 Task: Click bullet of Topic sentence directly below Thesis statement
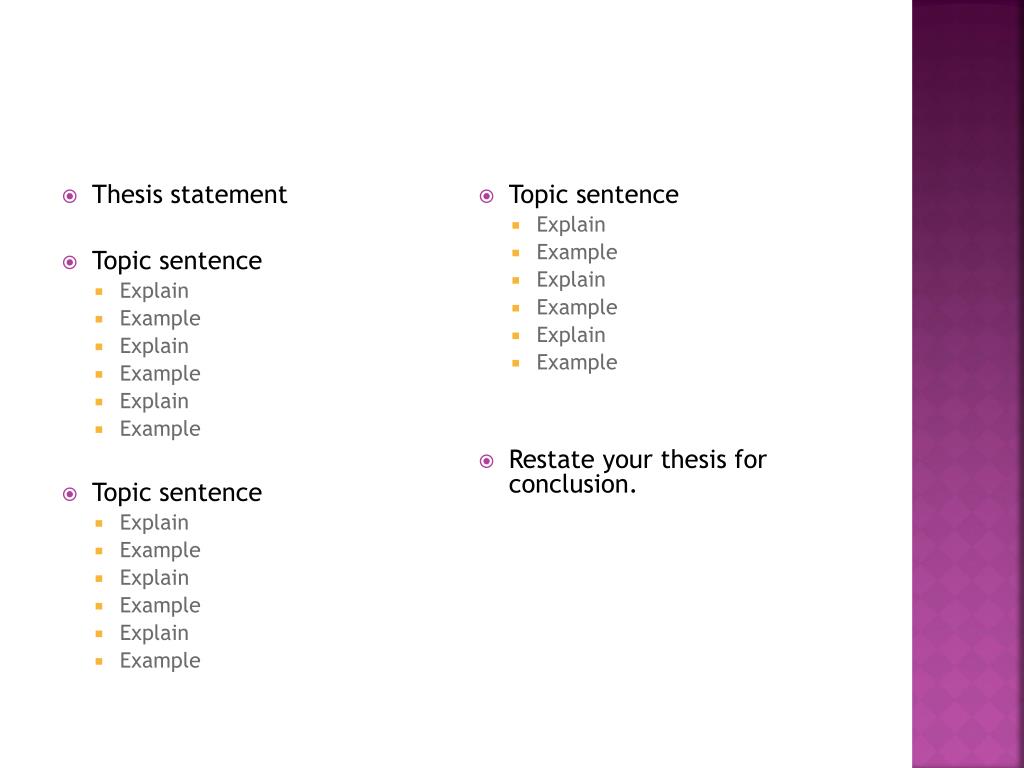[70, 263]
